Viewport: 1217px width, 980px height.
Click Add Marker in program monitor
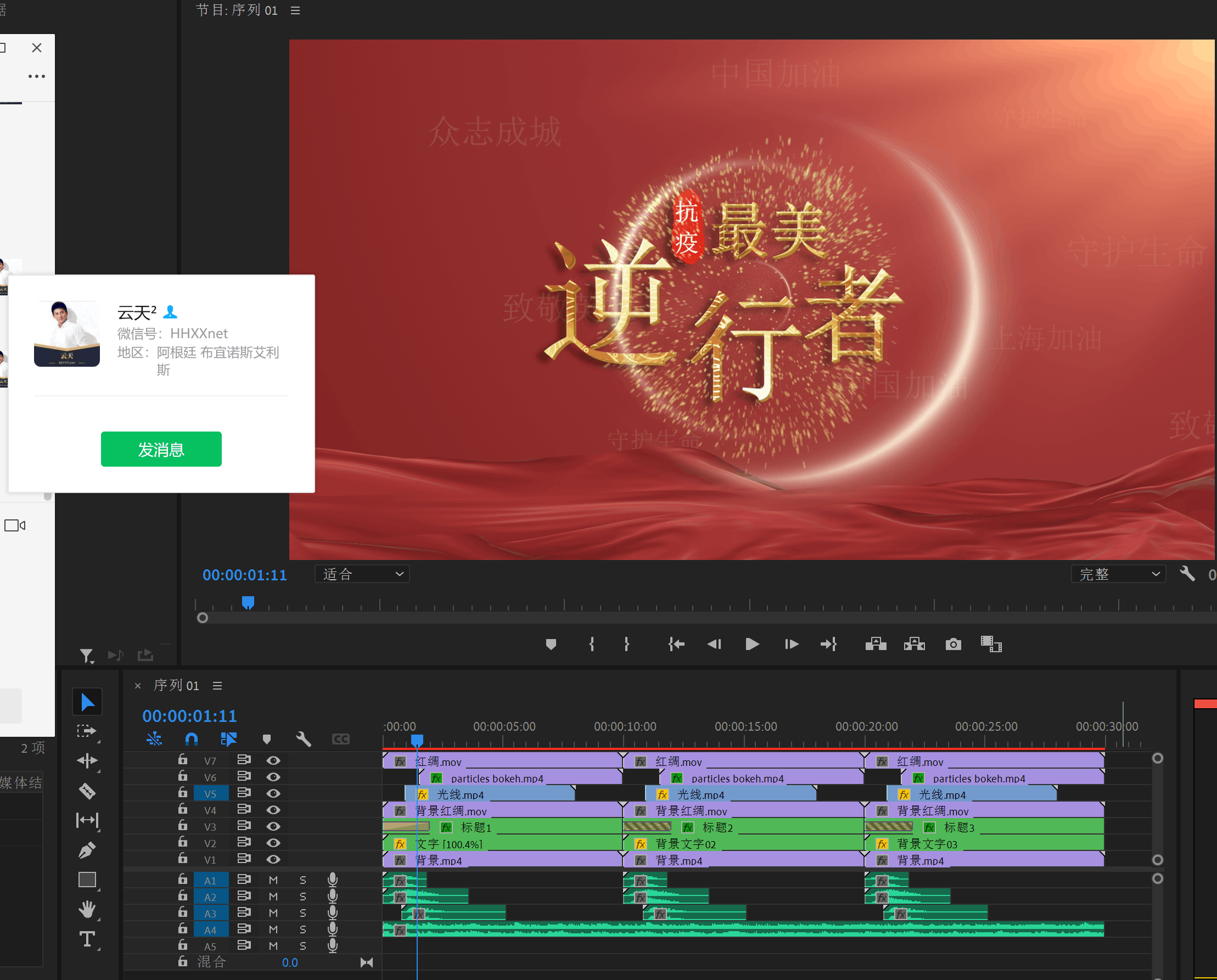[551, 644]
